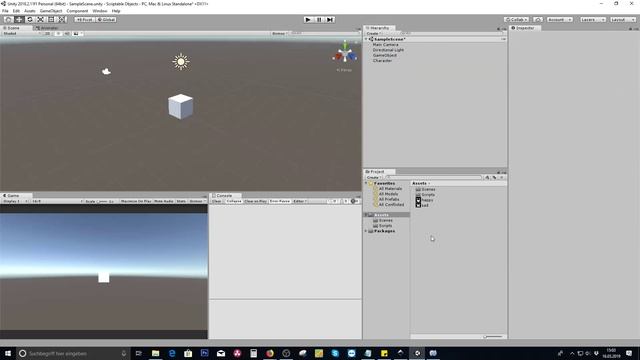Open the Shaded draw mode dropdown

22,33
